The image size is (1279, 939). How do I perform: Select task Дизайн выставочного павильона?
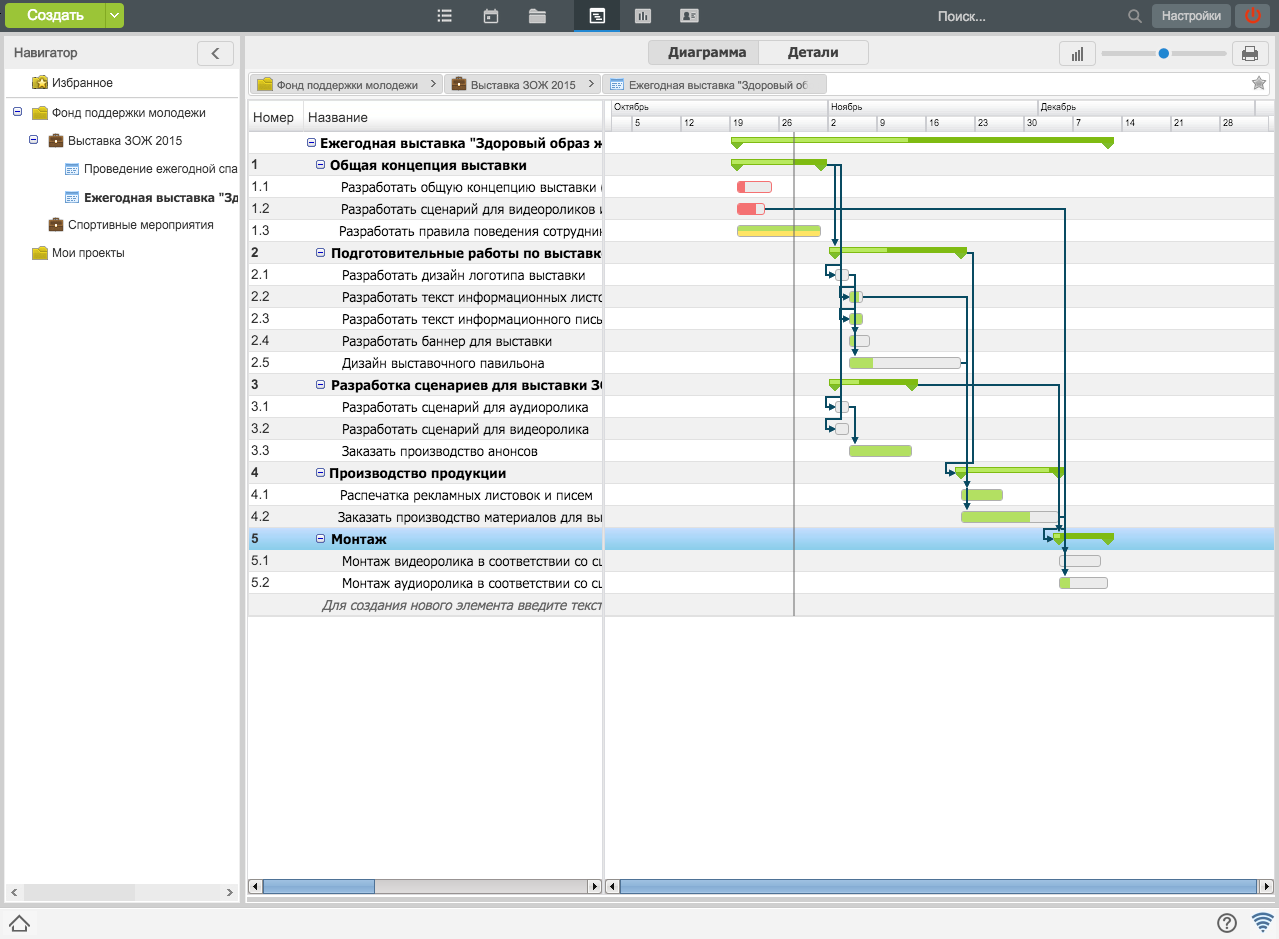(443, 363)
